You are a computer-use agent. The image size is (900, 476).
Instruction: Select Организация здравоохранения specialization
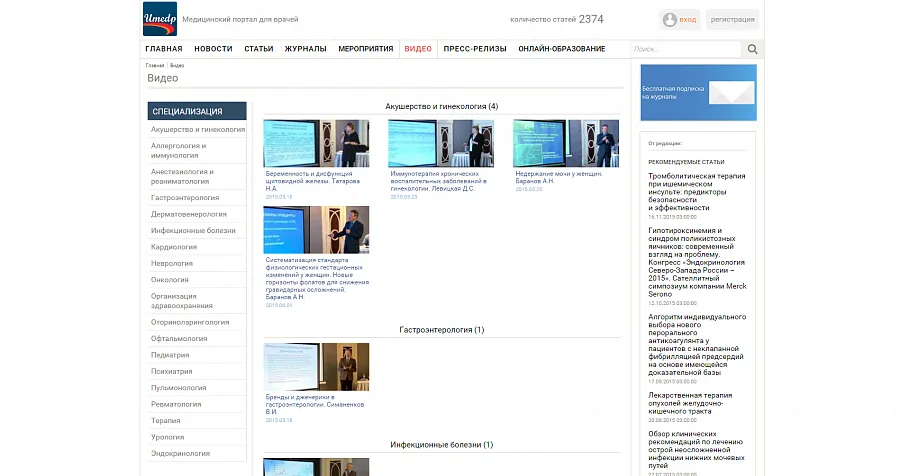pos(181,301)
